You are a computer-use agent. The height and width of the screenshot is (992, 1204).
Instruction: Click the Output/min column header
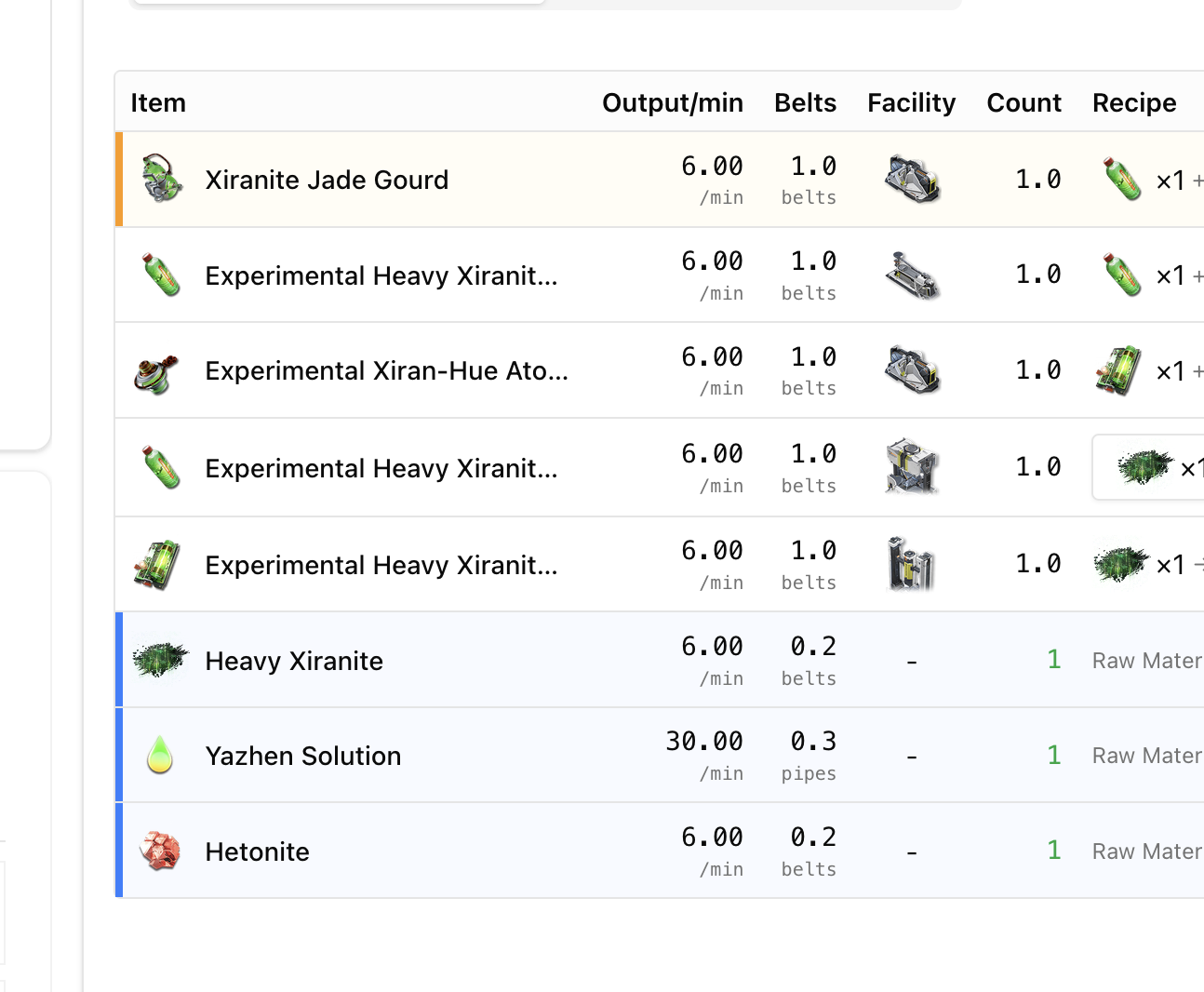coord(673,102)
